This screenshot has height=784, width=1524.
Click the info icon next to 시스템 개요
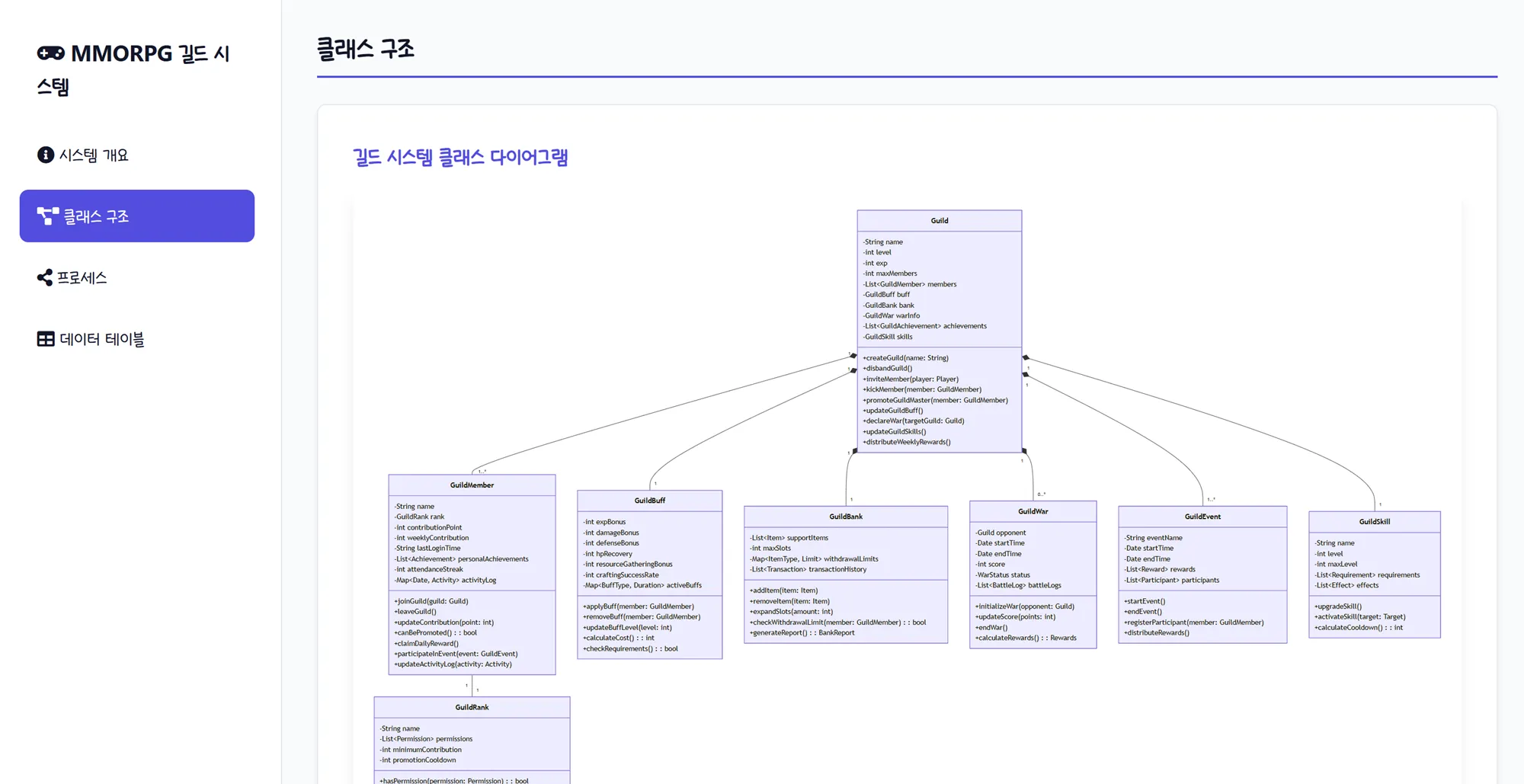46,155
